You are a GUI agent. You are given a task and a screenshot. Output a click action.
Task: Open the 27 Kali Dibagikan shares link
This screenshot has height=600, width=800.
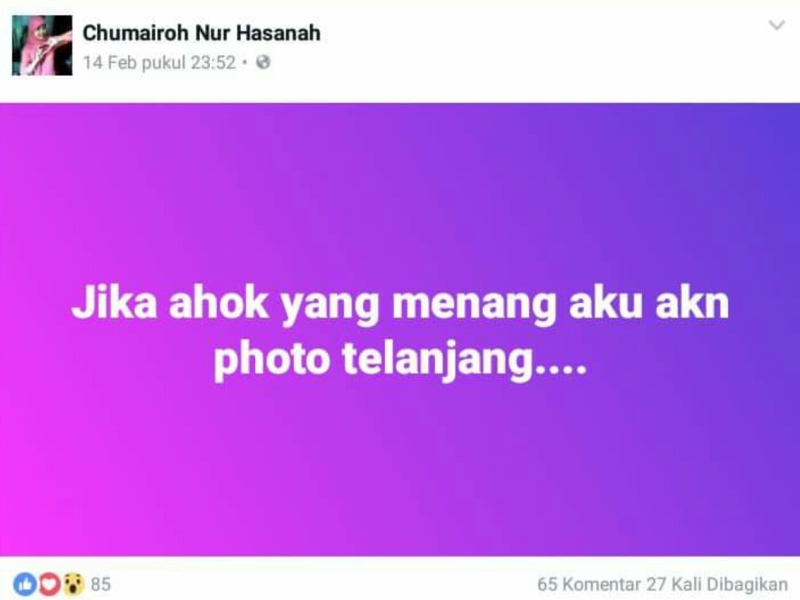[717, 584]
